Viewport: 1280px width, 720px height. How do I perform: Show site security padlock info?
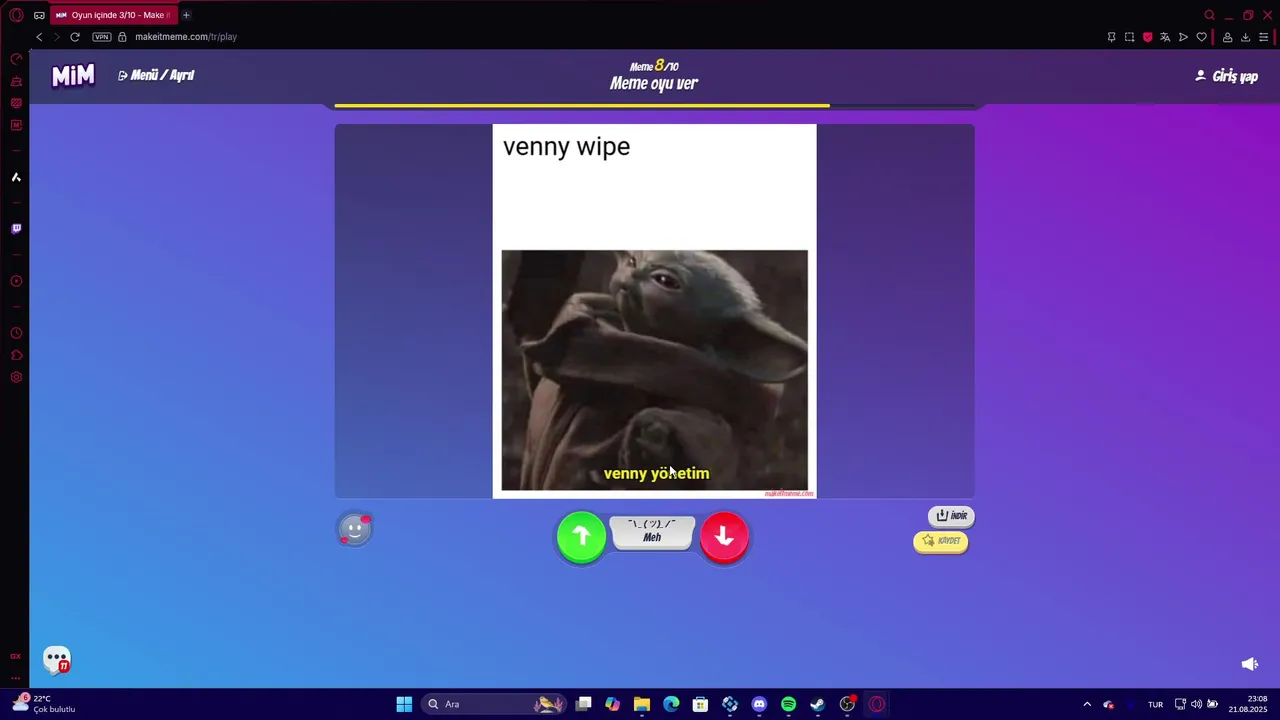tap(122, 37)
